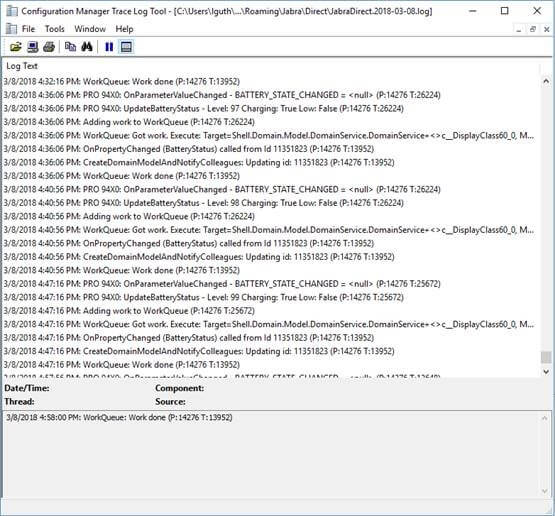Image resolution: width=555 pixels, height=516 pixels.
Task: Open the File menu
Action: coord(28,29)
